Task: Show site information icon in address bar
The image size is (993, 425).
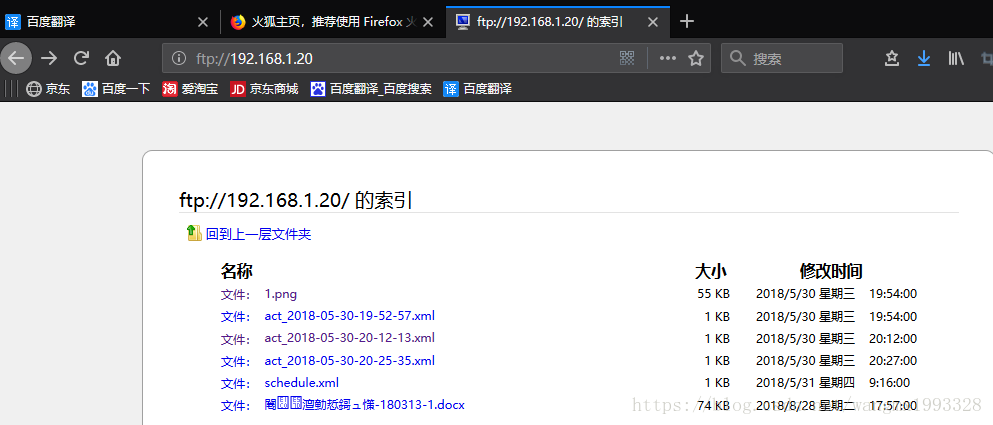Action: (179, 59)
